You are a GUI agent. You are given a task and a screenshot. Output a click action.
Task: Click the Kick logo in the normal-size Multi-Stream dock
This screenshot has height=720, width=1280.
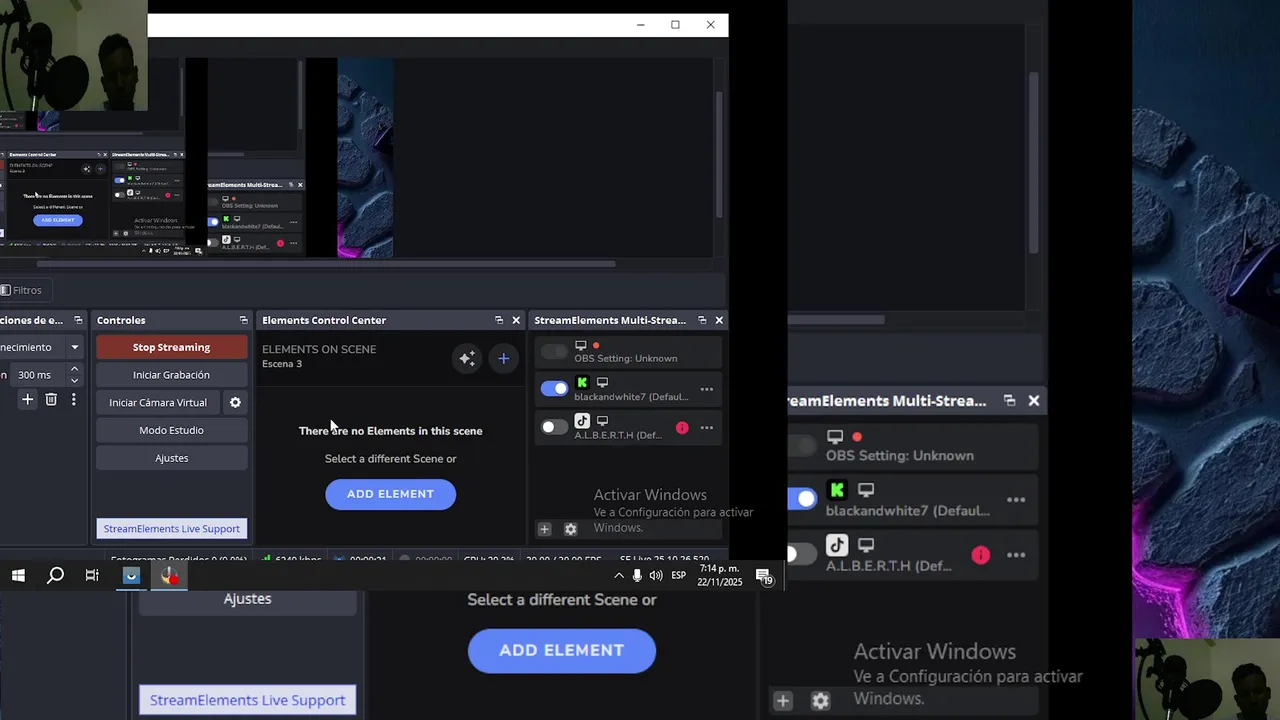582,382
